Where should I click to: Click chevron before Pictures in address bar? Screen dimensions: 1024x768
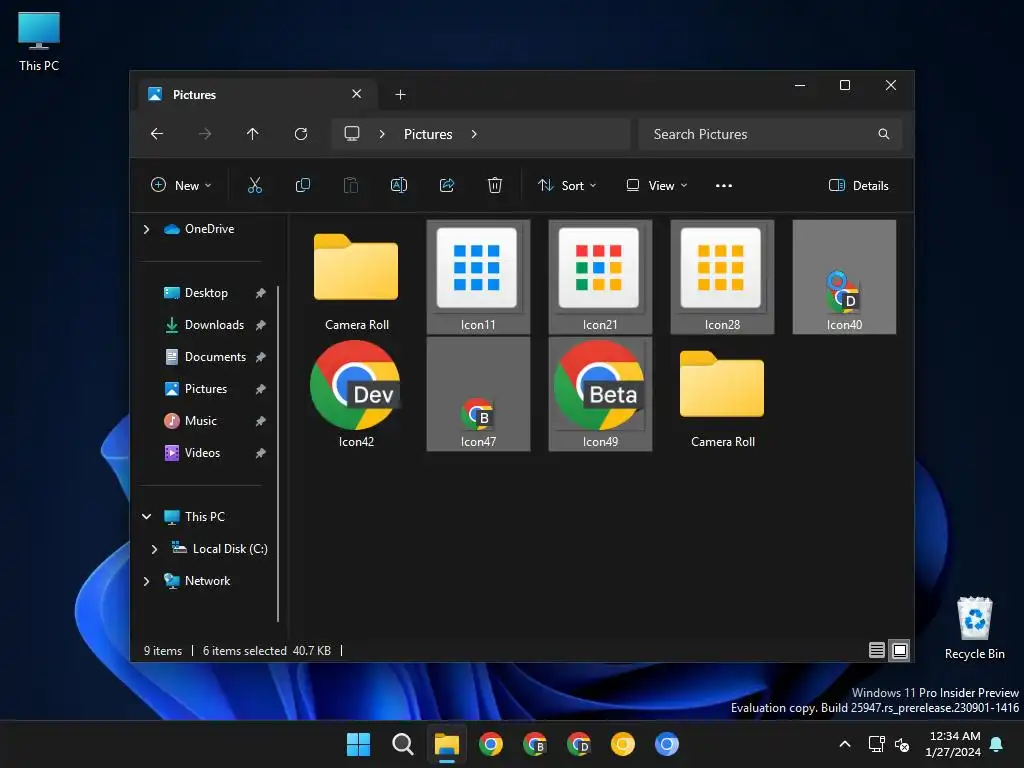click(x=382, y=134)
